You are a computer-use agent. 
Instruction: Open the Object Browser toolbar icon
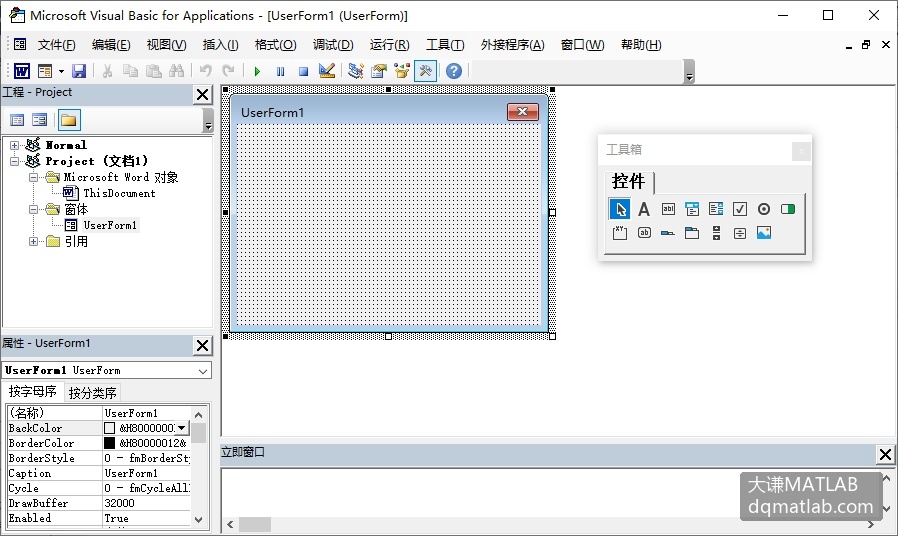click(x=402, y=71)
